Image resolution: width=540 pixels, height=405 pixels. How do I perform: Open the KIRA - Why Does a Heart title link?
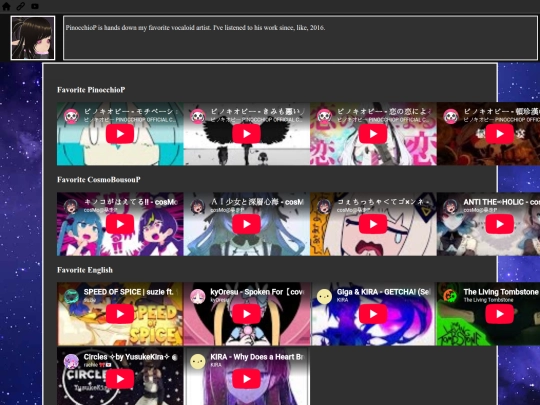point(257,357)
